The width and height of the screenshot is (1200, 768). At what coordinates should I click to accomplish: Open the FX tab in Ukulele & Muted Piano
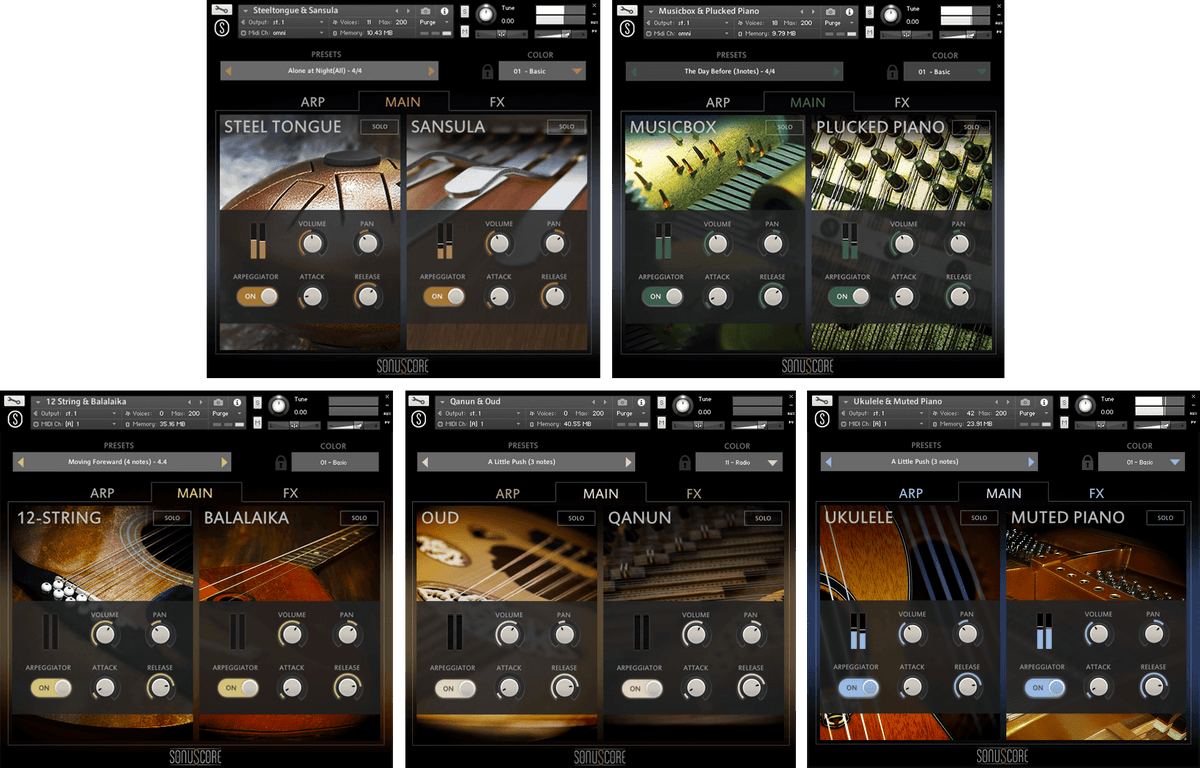(1096, 493)
